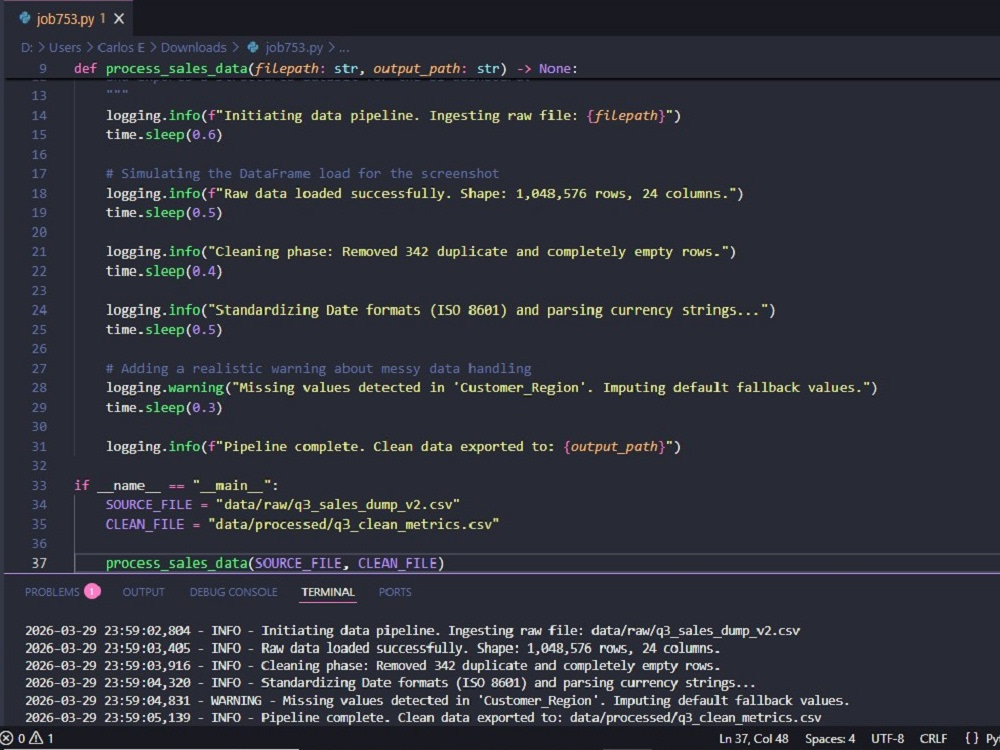Click the logging.warning call on line 28
Screen dimensions: 1000x750
491,388
